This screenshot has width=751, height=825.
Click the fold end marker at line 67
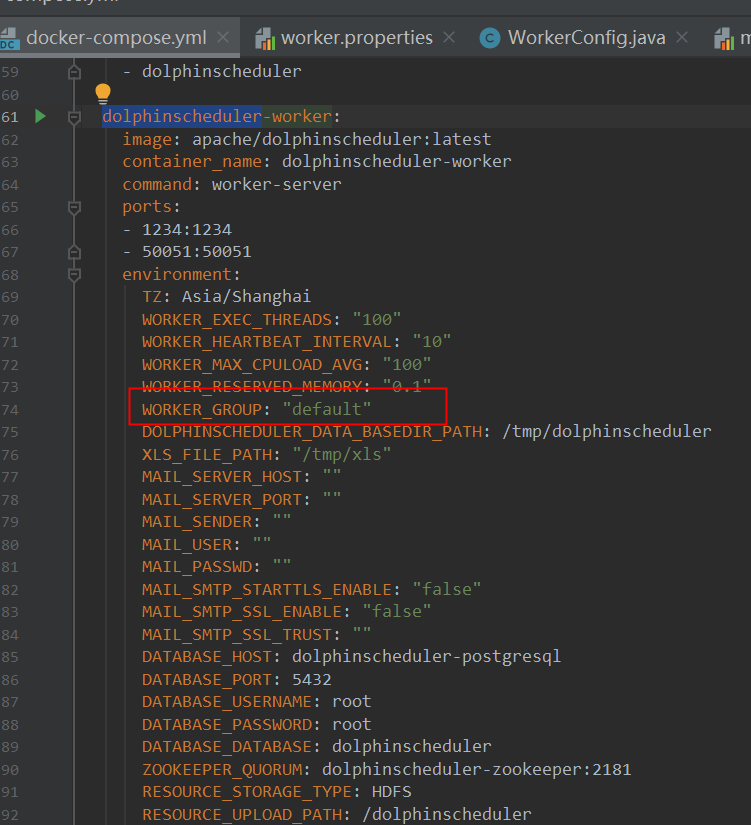coord(74,253)
